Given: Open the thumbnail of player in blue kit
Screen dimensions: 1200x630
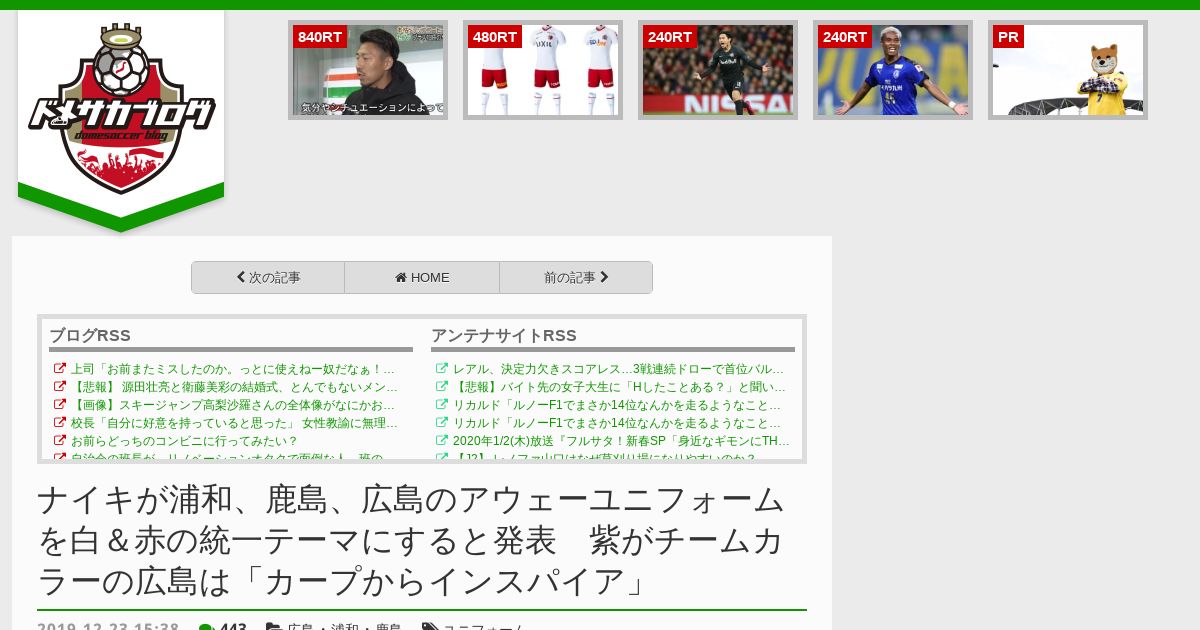Looking at the screenshot, I should (x=893, y=70).
